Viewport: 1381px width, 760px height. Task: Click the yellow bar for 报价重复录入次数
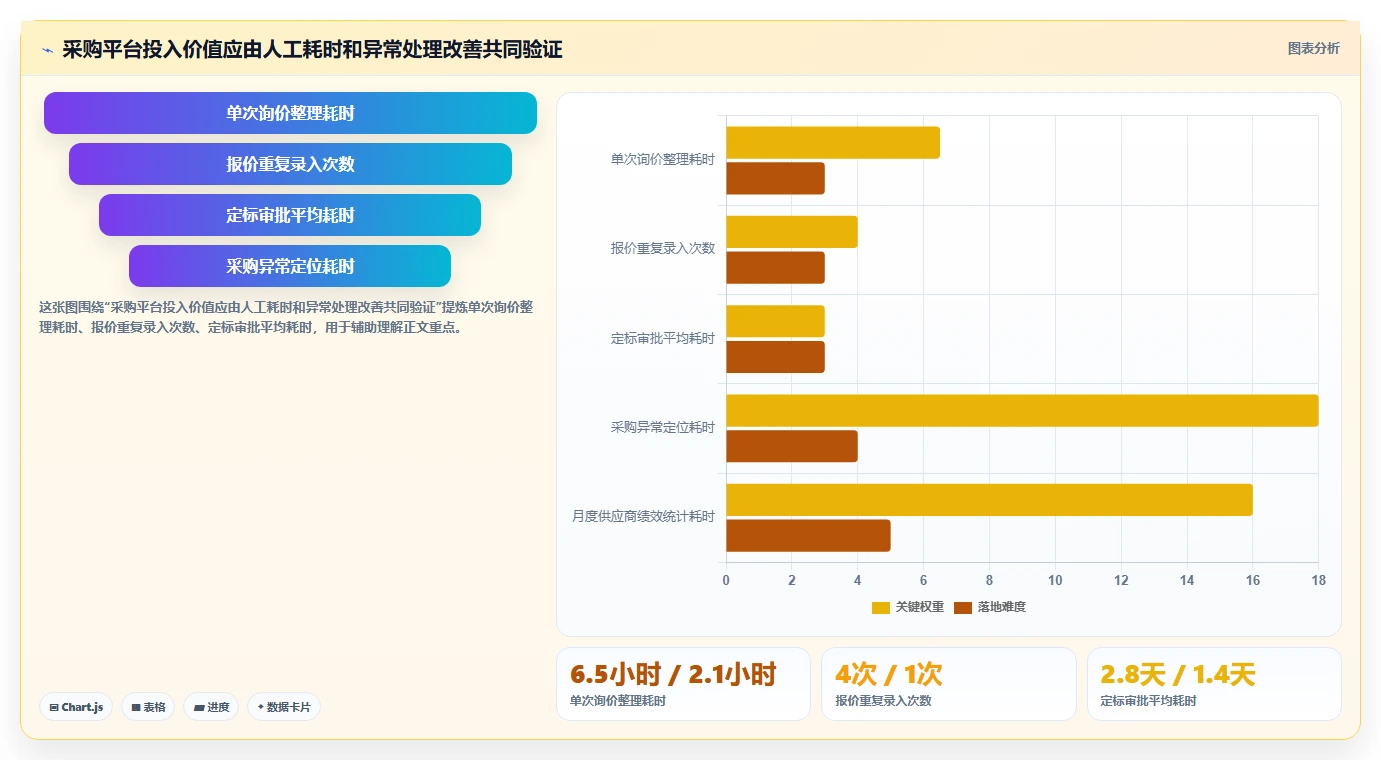[x=792, y=232]
